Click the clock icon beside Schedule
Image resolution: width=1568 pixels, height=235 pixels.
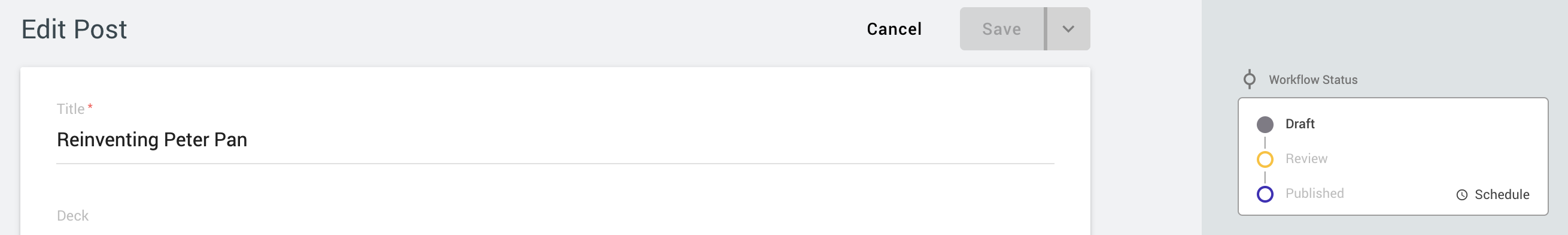pos(1461,195)
